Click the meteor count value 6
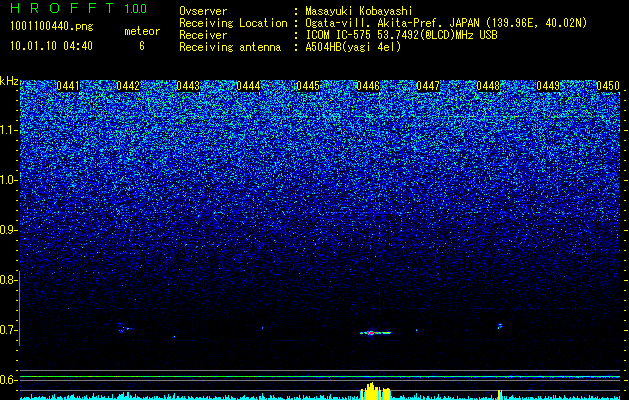This screenshot has height=400, width=629. tap(142, 46)
